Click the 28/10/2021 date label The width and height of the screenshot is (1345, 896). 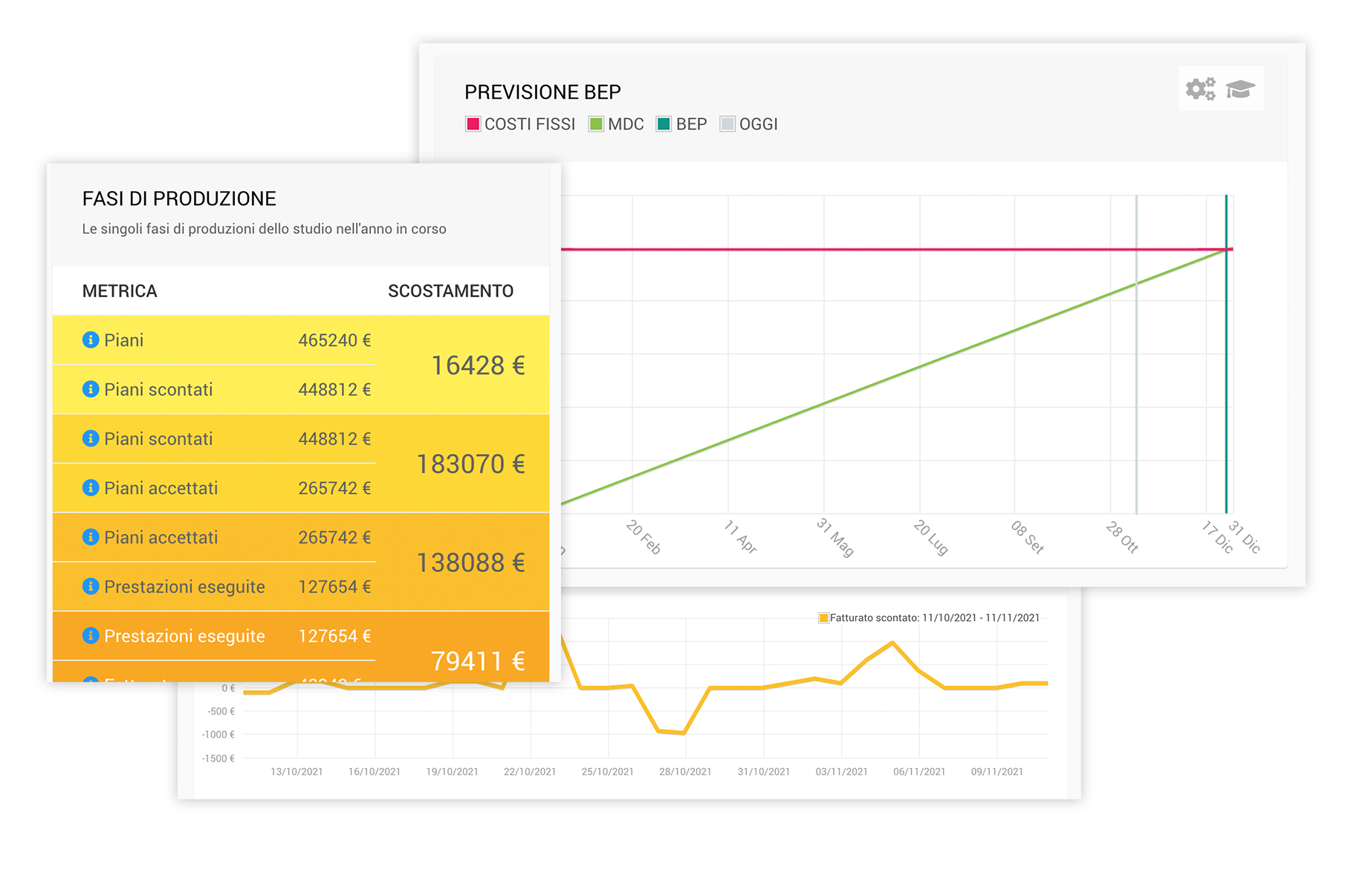coord(685,772)
